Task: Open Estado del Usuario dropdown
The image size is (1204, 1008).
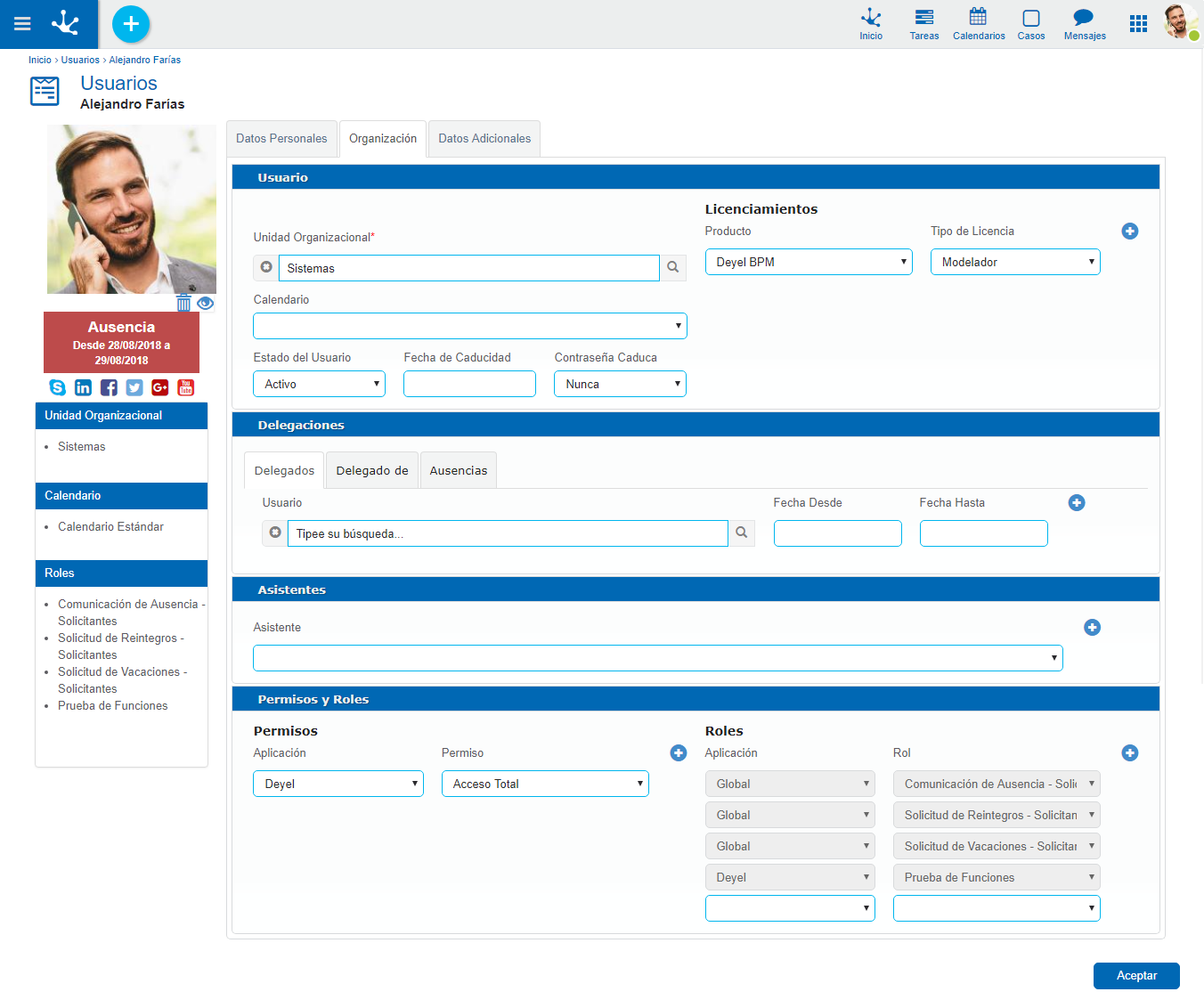Action: click(x=319, y=384)
